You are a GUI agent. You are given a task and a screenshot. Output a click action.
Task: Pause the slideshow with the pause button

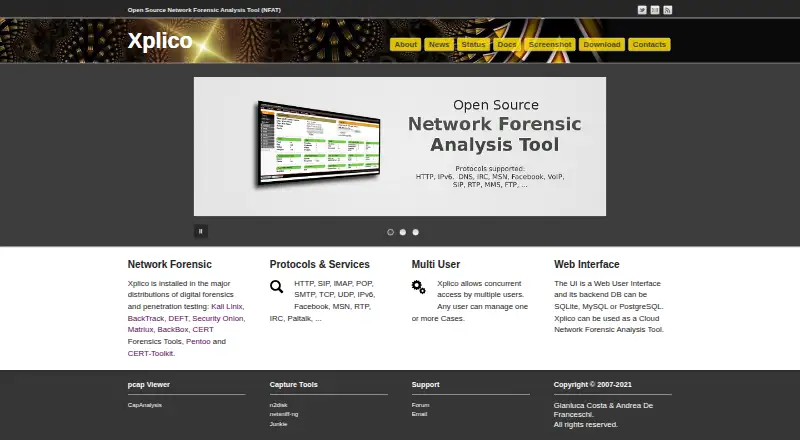coord(201,231)
